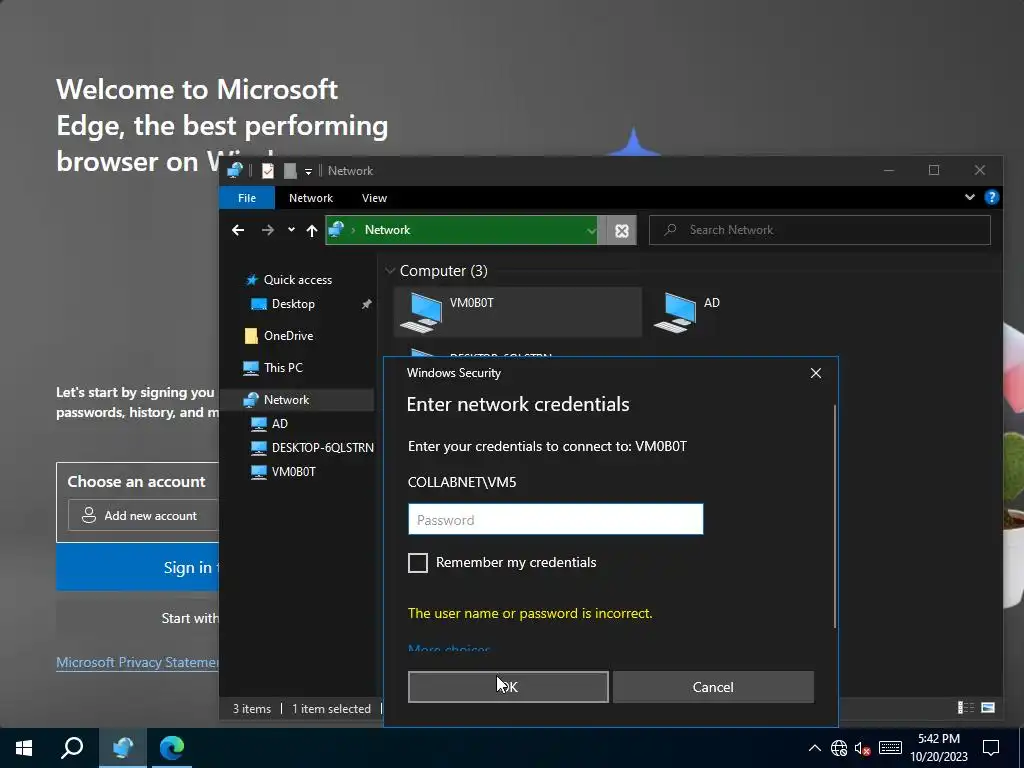Click File Explorer taskbar icon
Screen dimensions: 1024x768
tap(123, 748)
